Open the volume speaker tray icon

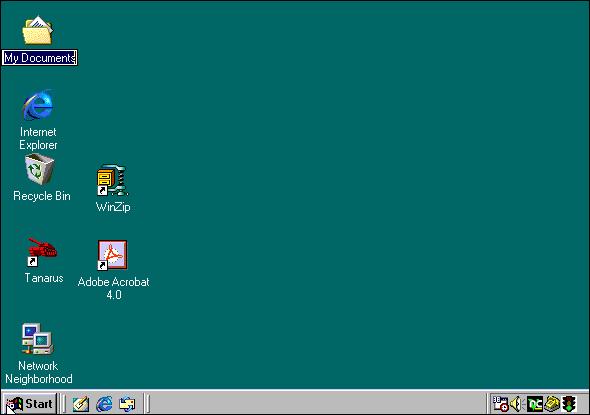(516, 404)
